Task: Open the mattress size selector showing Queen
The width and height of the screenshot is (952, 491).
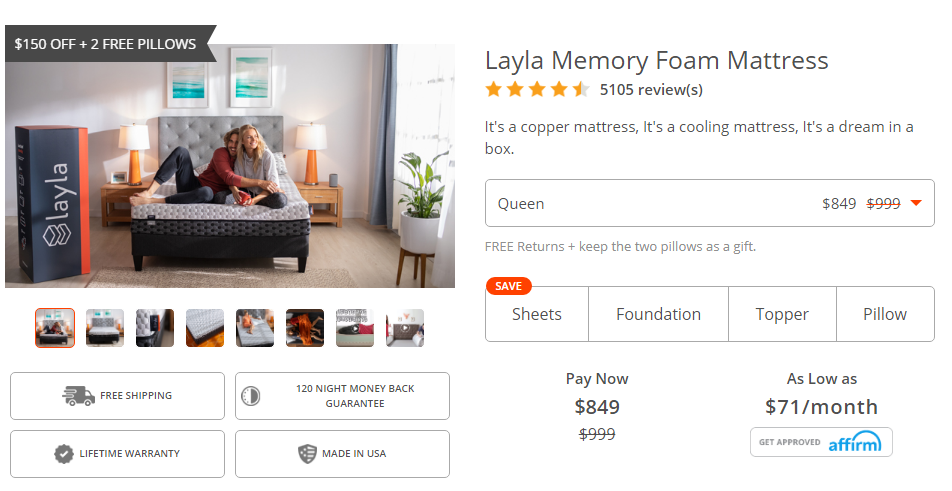Action: [710, 204]
